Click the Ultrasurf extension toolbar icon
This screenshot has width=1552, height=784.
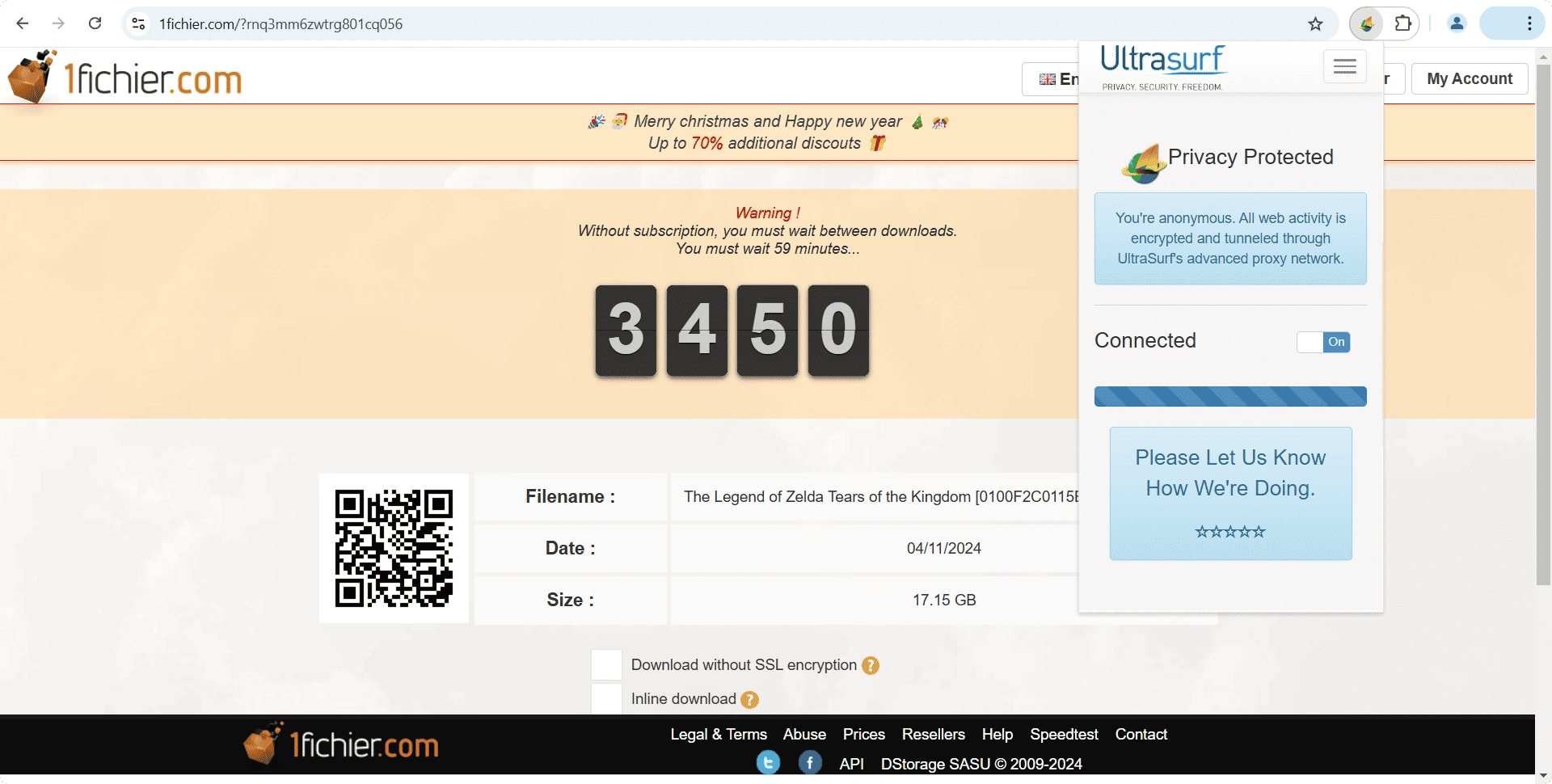pos(1367,23)
